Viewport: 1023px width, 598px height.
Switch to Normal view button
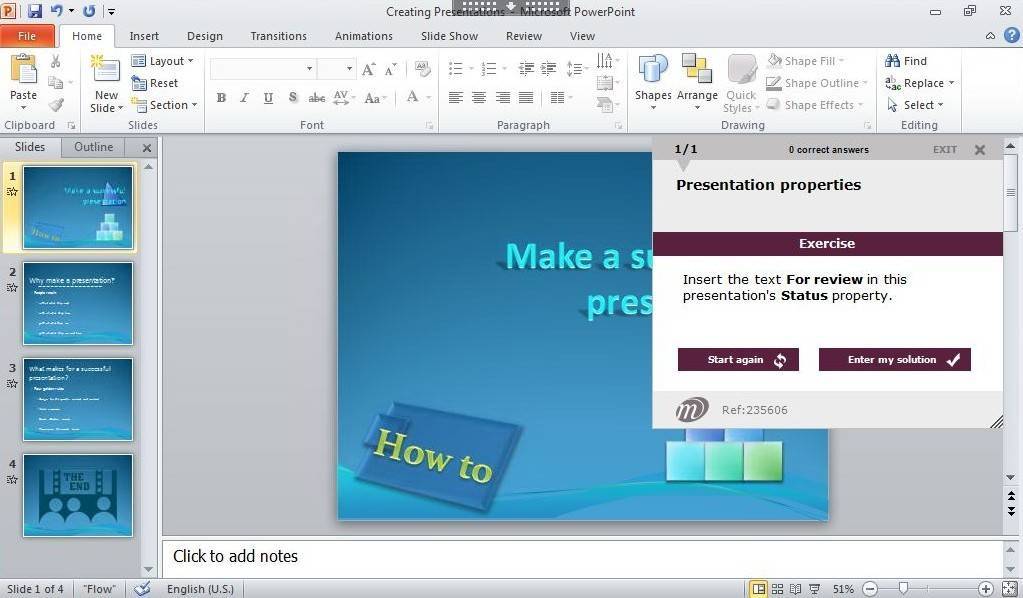(x=759, y=589)
